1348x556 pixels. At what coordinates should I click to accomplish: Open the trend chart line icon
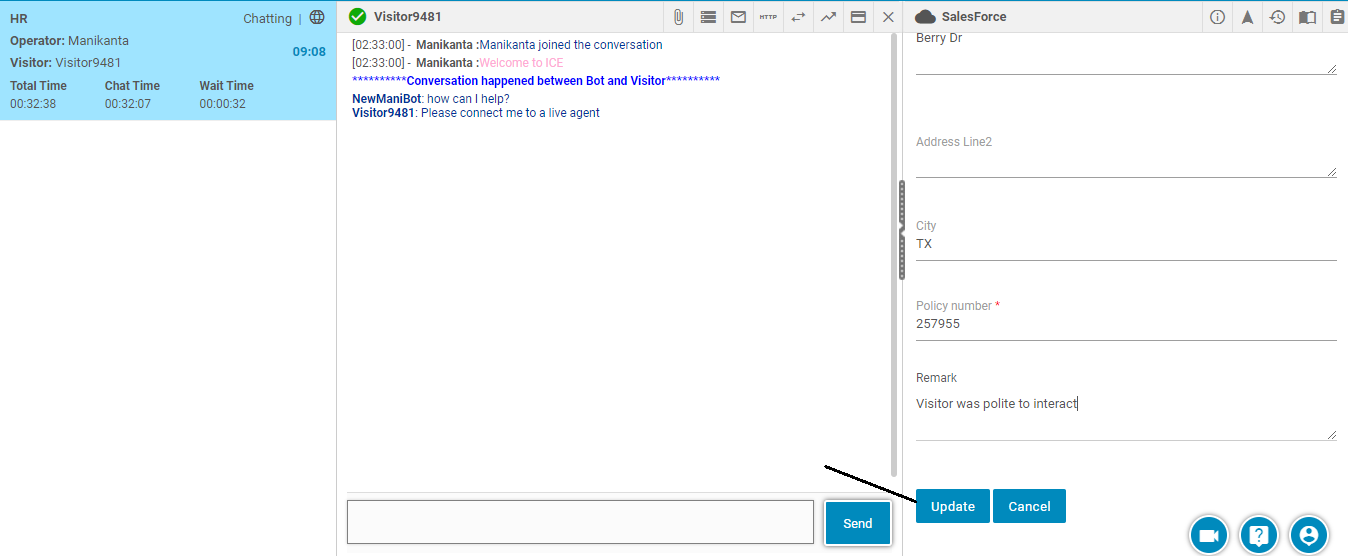[828, 17]
